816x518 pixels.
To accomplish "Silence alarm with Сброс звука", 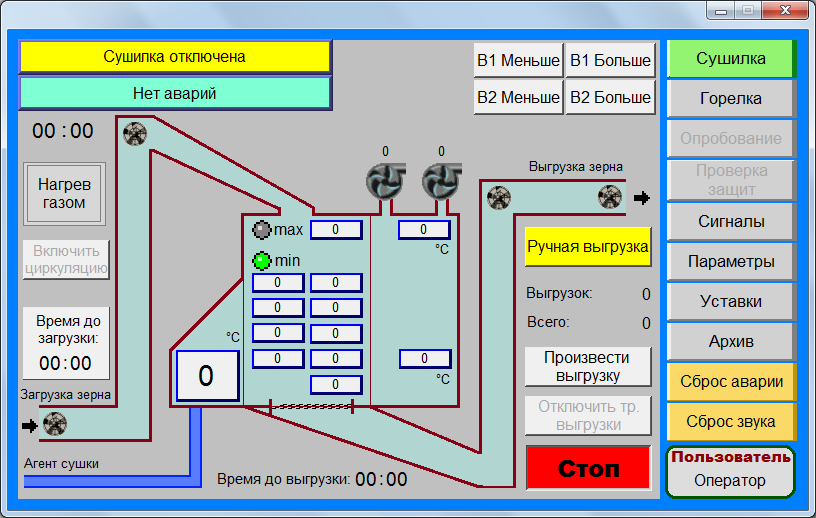I will (x=731, y=421).
